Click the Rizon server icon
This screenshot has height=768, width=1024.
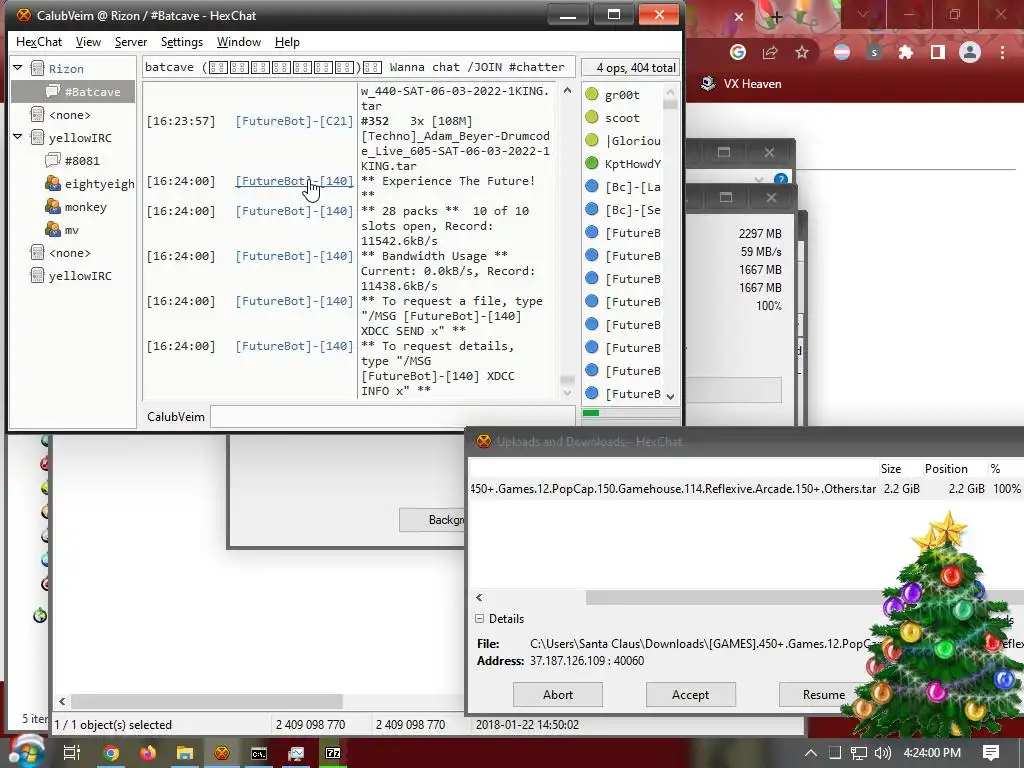click(37, 69)
